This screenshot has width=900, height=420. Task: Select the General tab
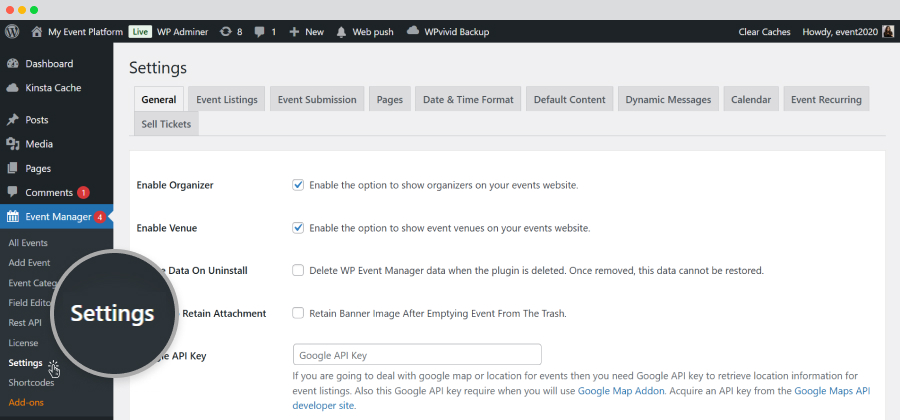pyautogui.click(x=159, y=99)
